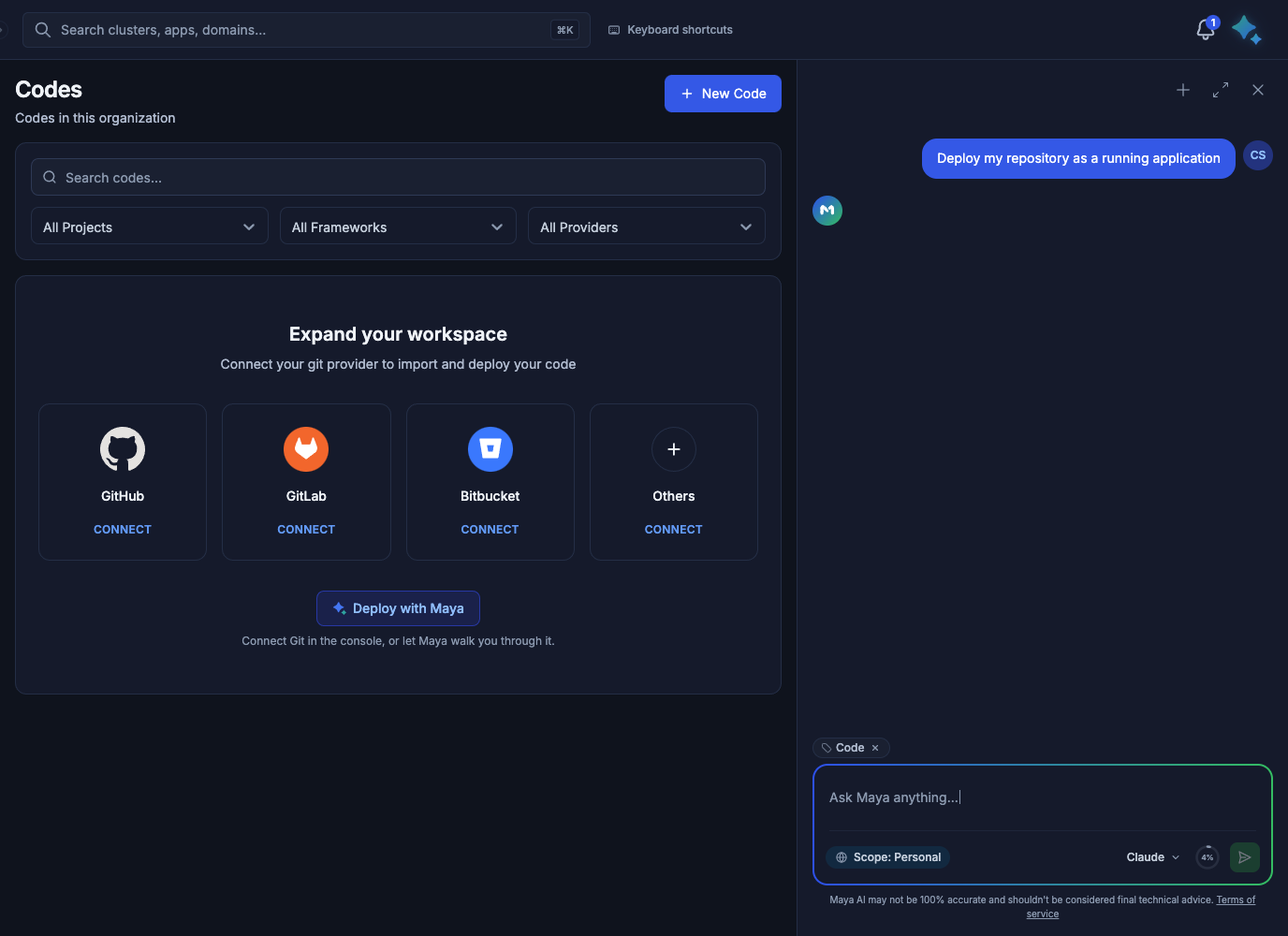Remove the Code context tag
Screen dimensions: 1288x936
pyautogui.click(x=875, y=748)
